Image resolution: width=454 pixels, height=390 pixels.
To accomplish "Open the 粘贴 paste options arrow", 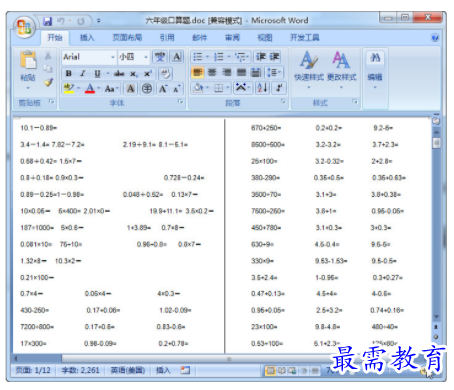I will (28, 88).
